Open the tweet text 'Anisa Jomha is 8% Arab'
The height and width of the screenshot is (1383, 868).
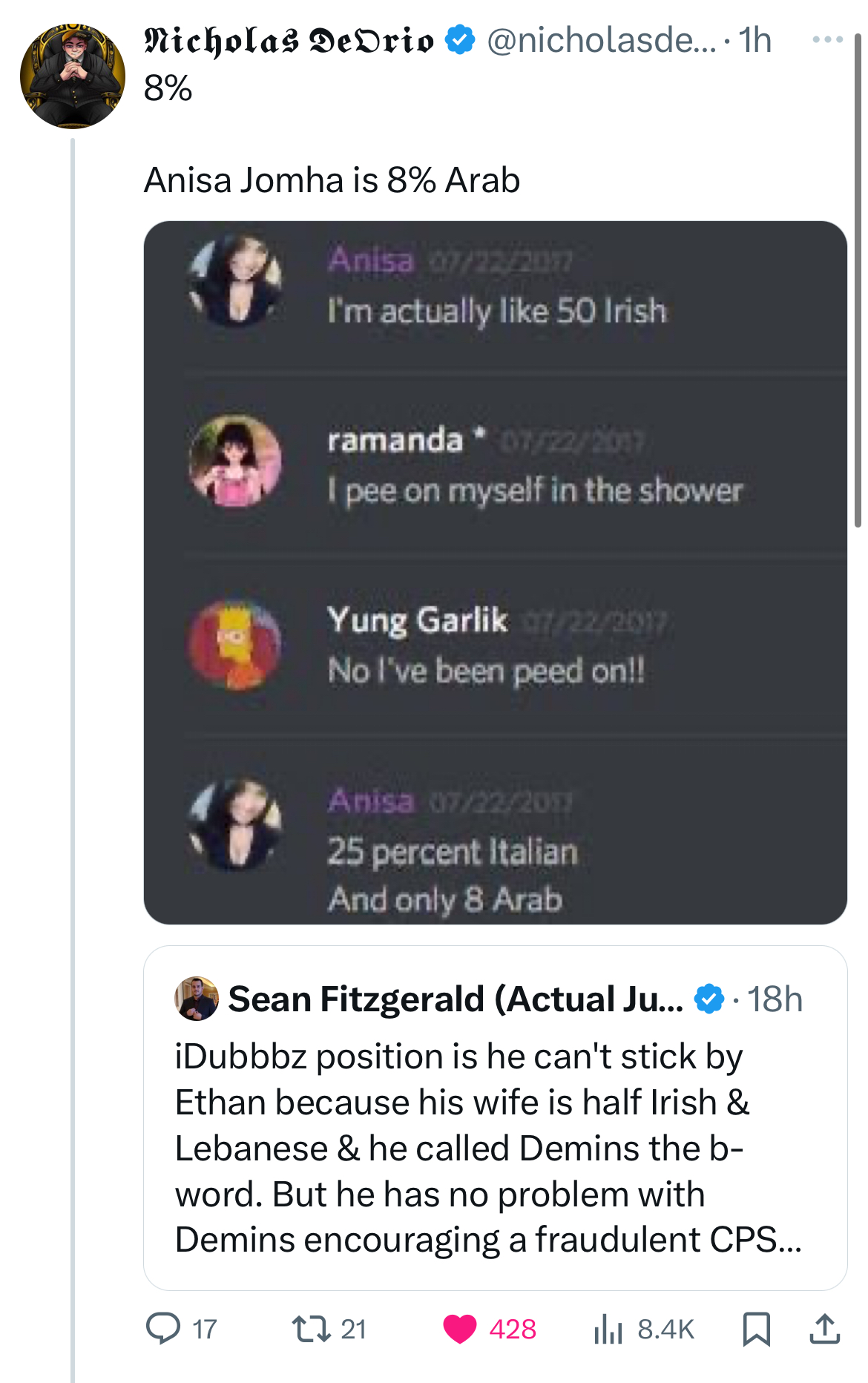(x=332, y=180)
